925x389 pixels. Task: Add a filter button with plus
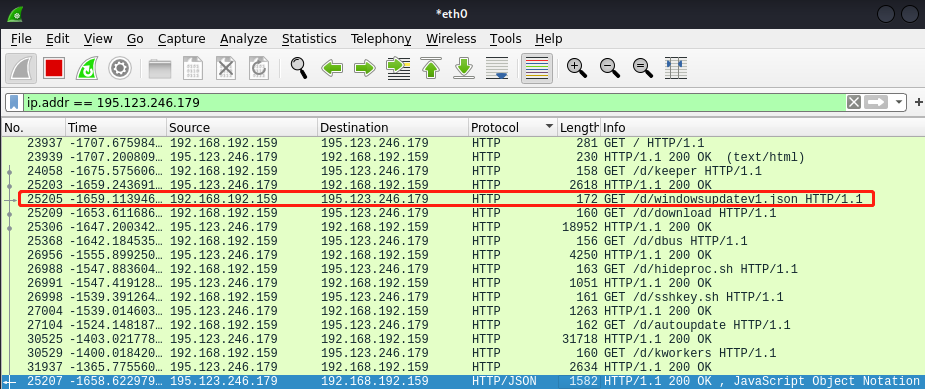pyautogui.click(x=918, y=103)
